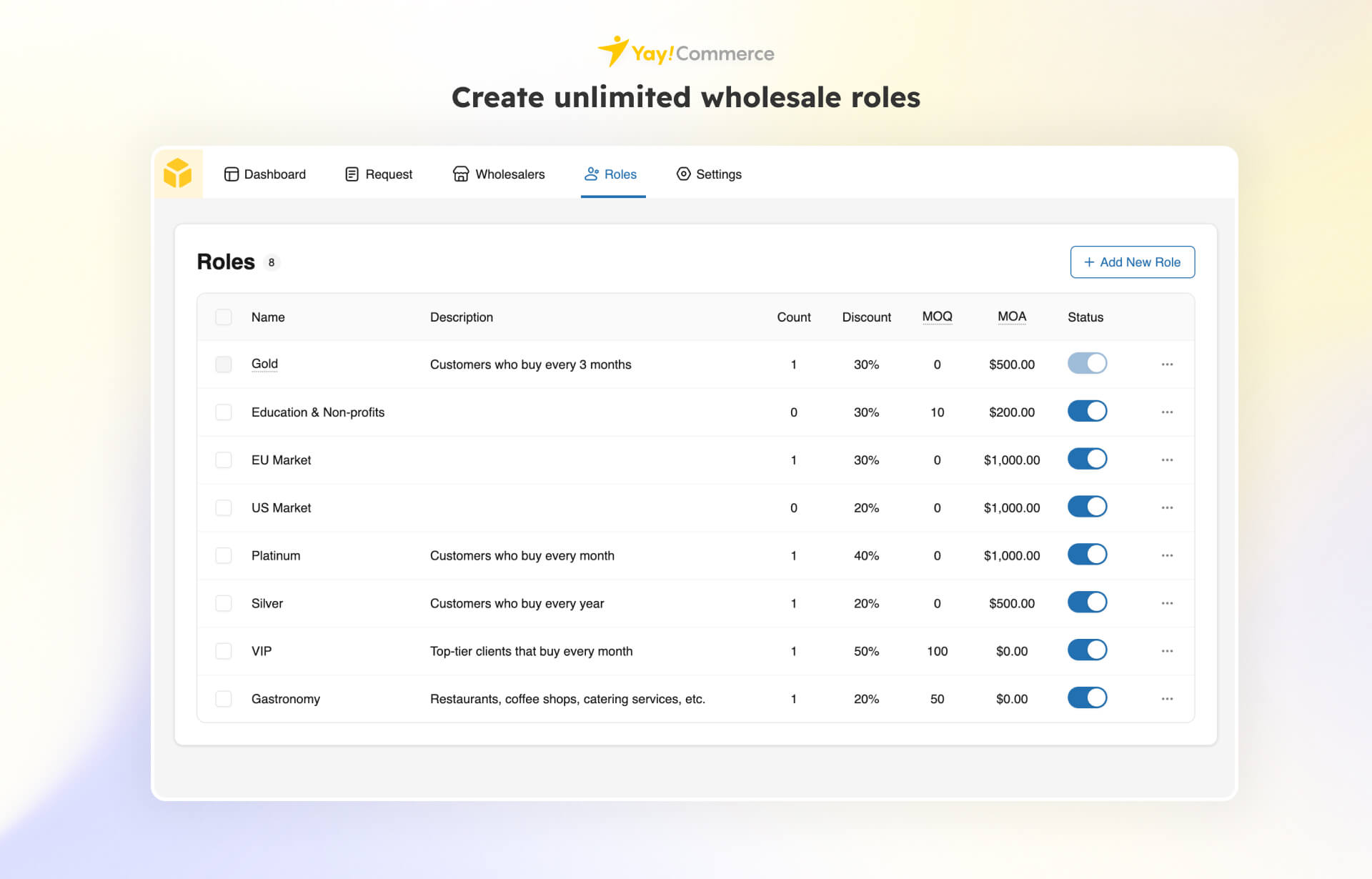1372x879 pixels.
Task: Click the Settings gear icon
Action: coord(683,174)
